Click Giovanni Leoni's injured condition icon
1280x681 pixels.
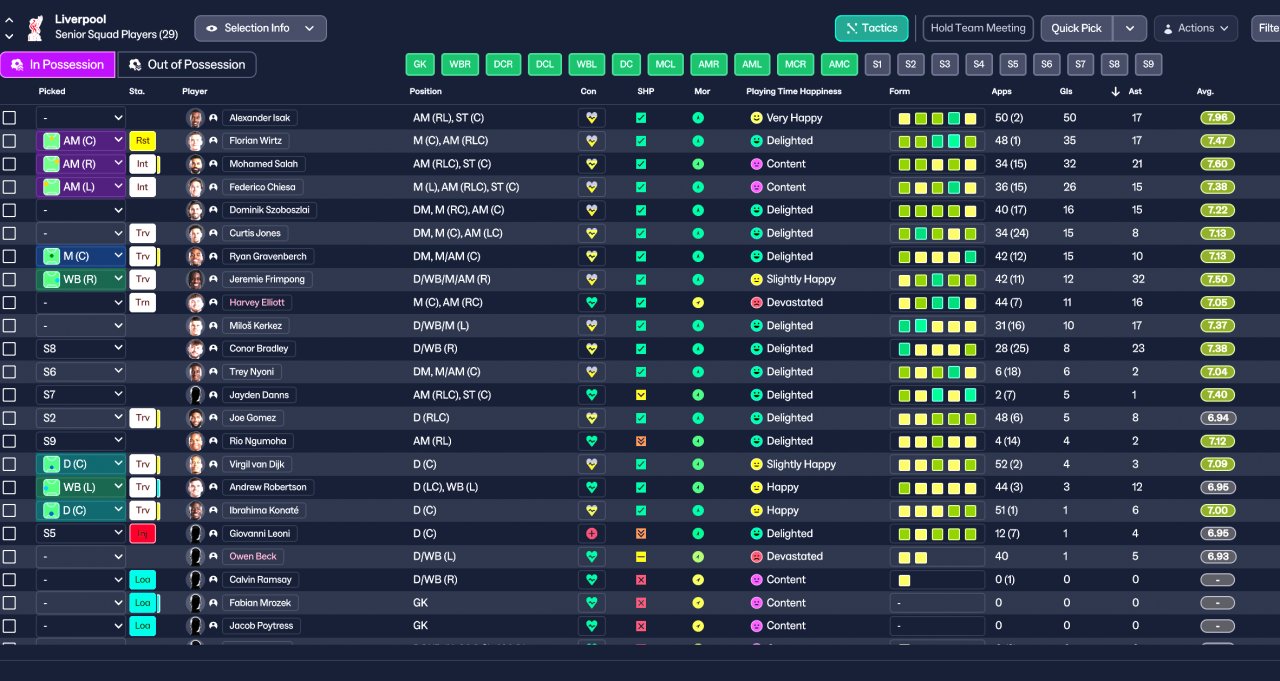591,533
